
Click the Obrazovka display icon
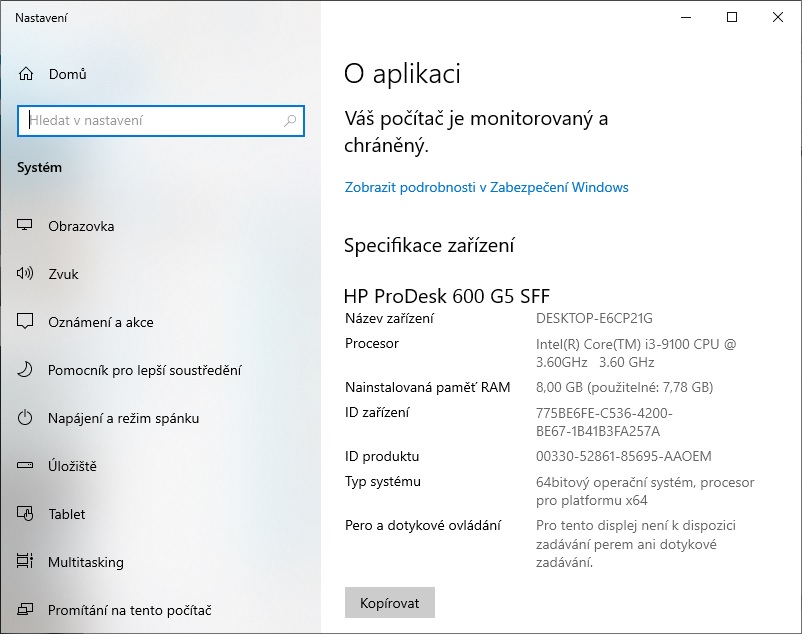(26, 226)
